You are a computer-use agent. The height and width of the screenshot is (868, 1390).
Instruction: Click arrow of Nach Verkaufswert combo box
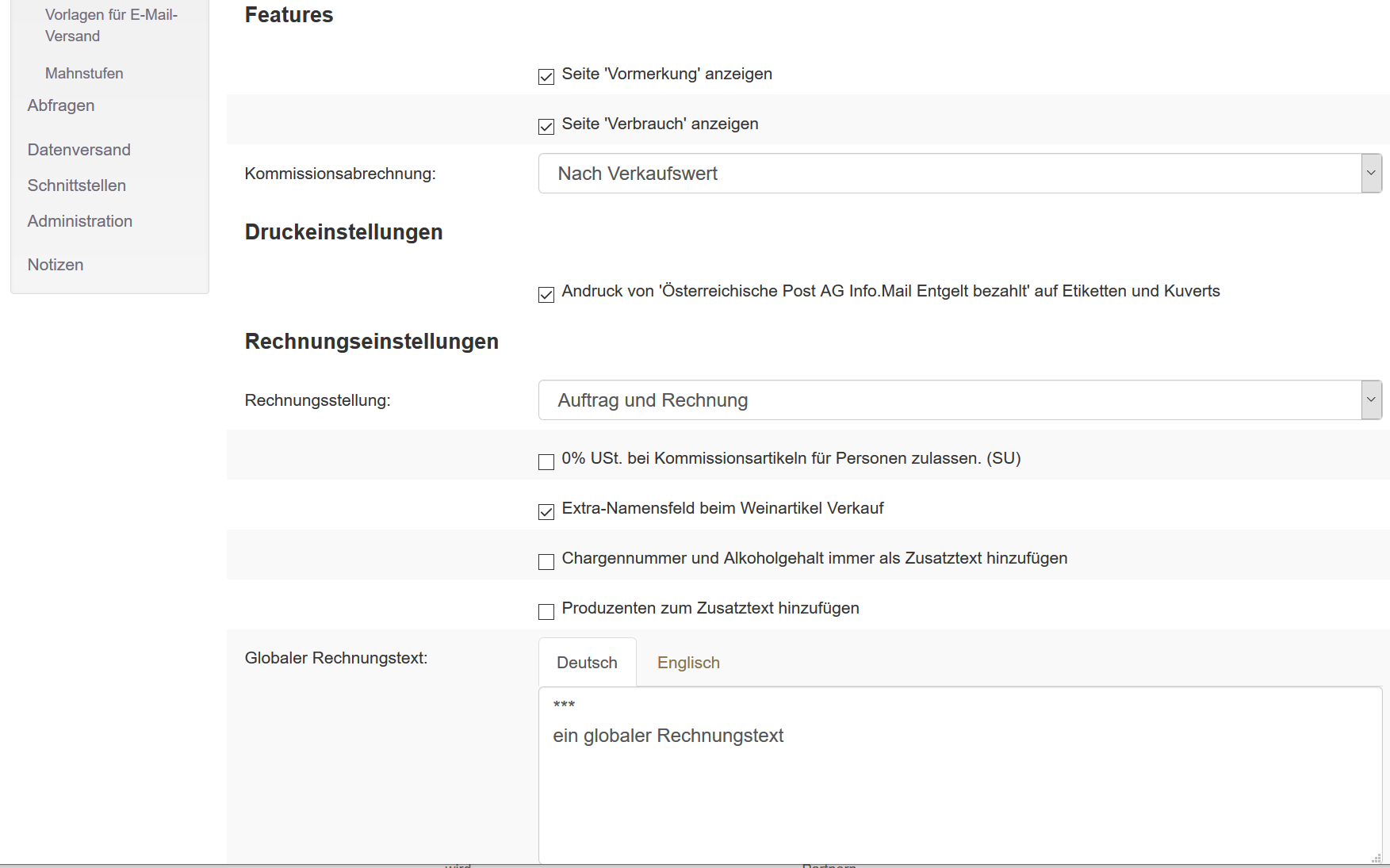click(1371, 174)
